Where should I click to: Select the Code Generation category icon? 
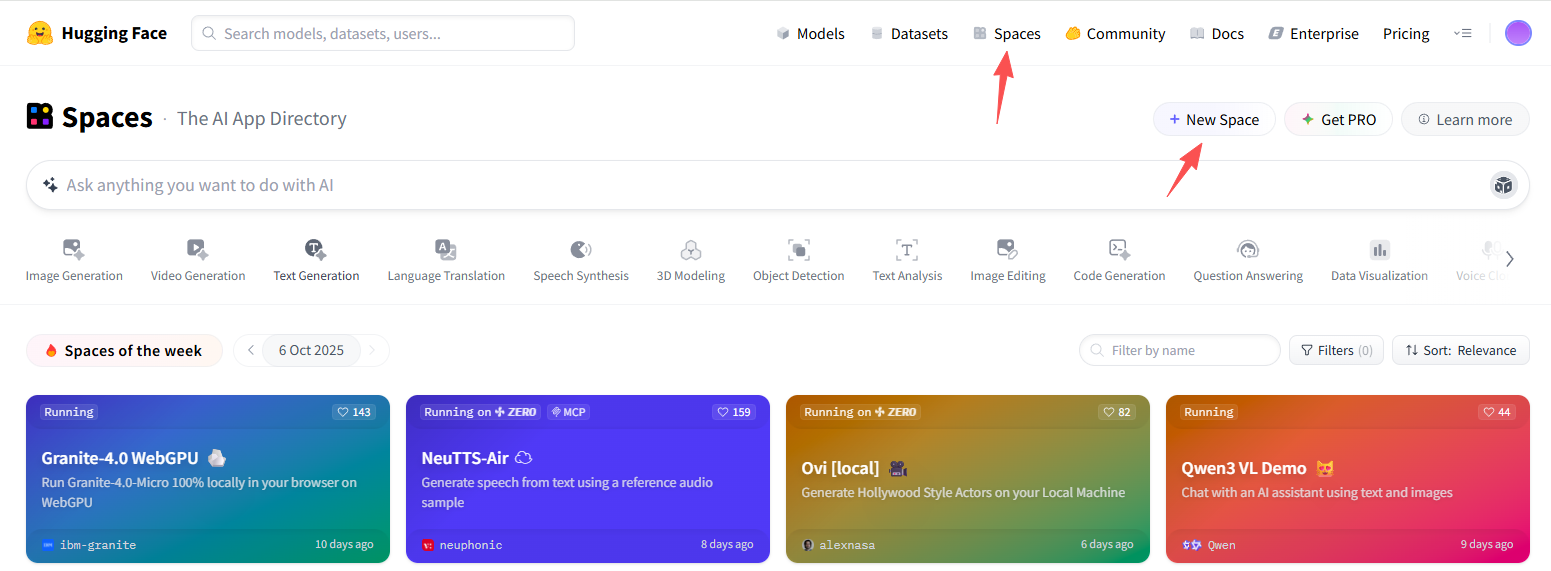[1119, 250]
